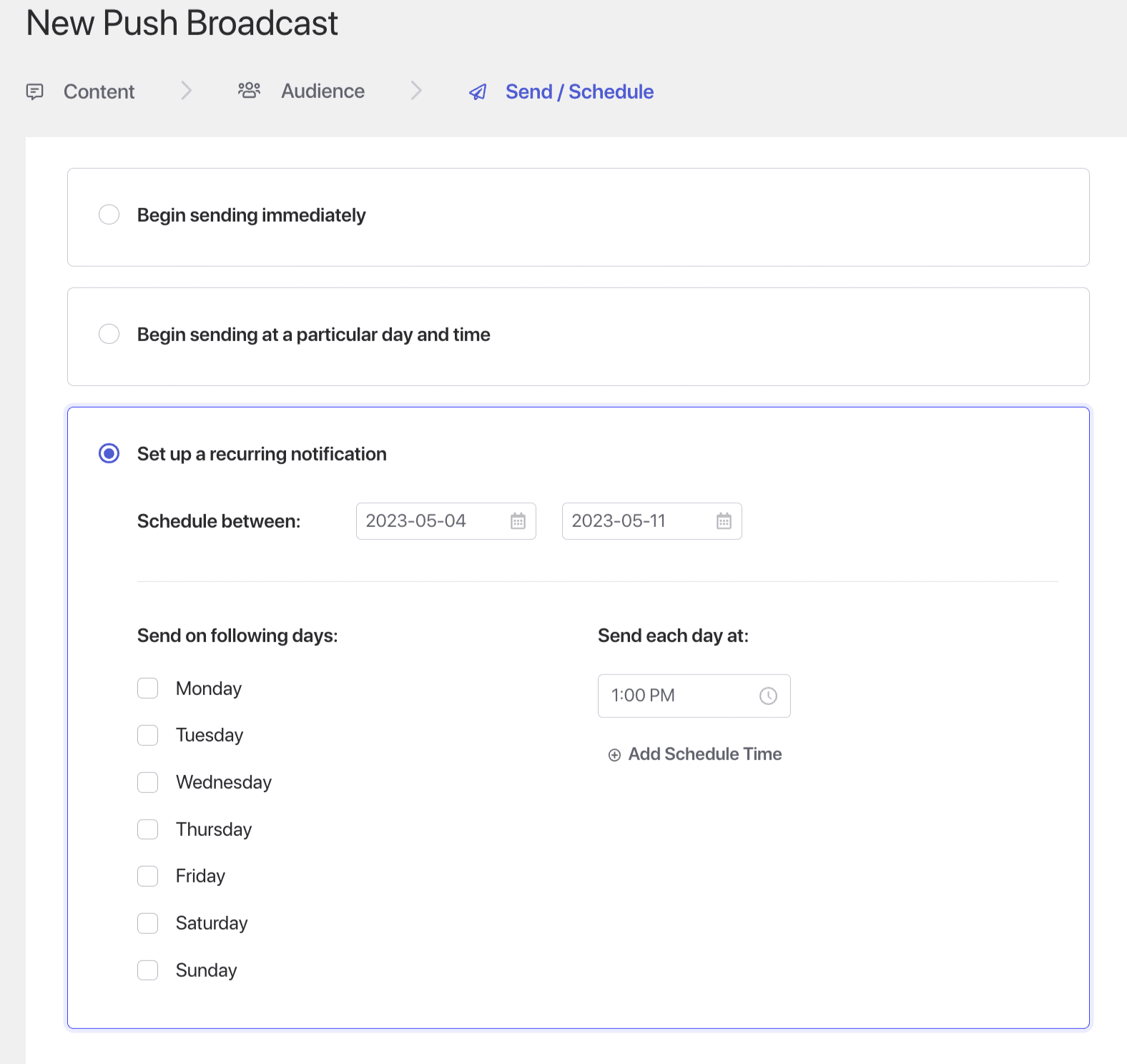Click the paper plane Send icon
The height and width of the screenshot is (1064, 1127).
pyautogui.click(x=478, y=92)
